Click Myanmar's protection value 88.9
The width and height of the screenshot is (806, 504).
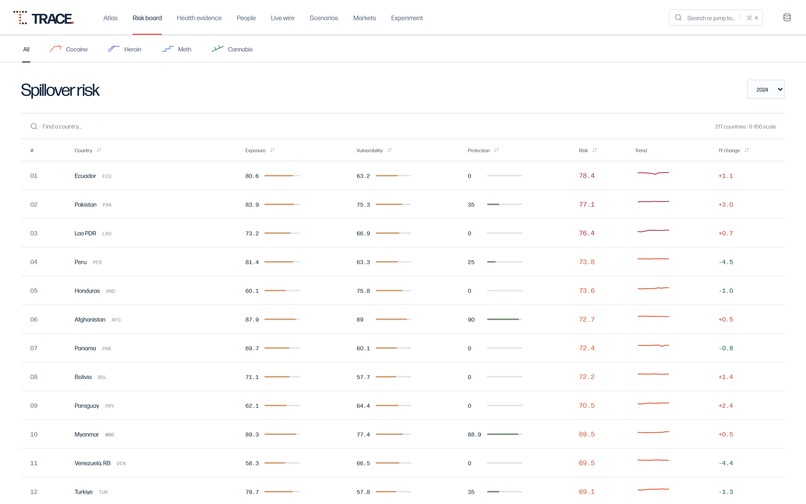click(x=474, y=435)
